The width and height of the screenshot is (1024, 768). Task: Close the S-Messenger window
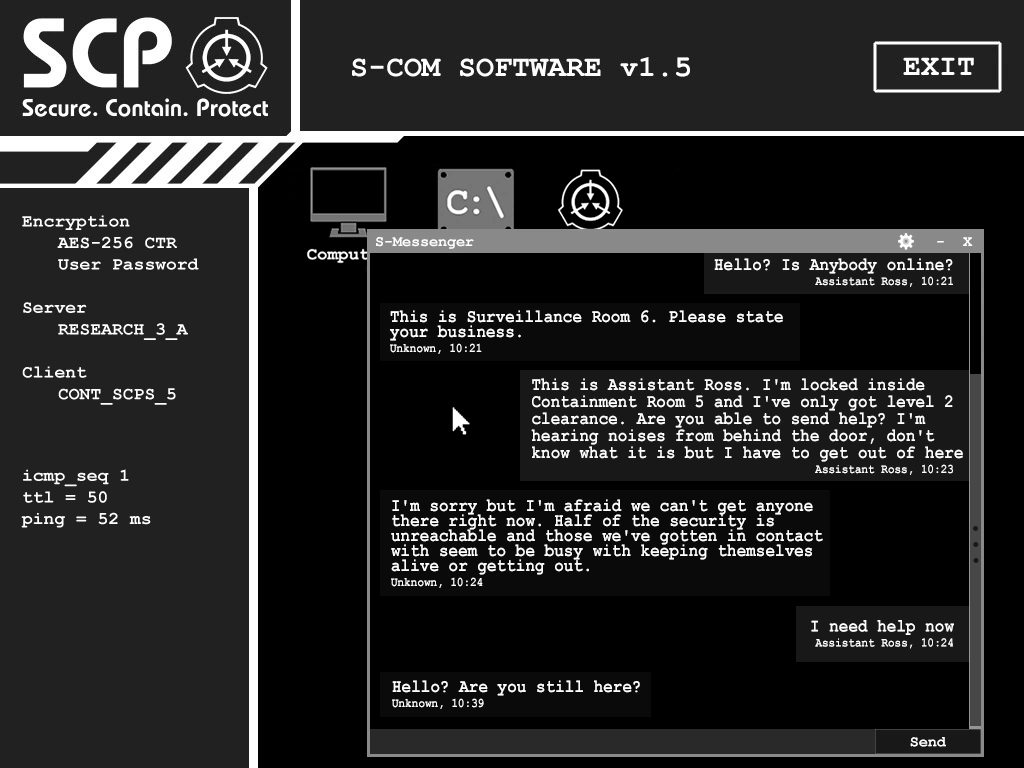pos(967,241)
